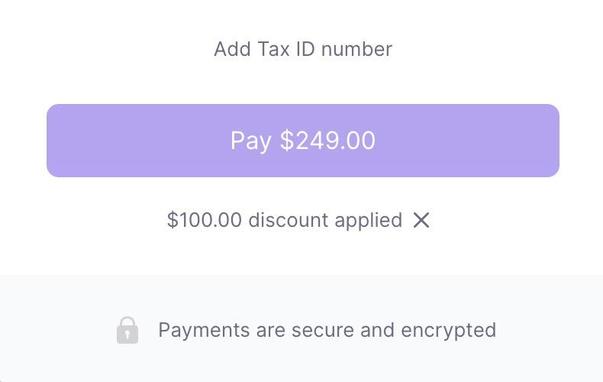Click the word Pay on the purple button
Screen dimensions: 603x382
pos(251,141)
